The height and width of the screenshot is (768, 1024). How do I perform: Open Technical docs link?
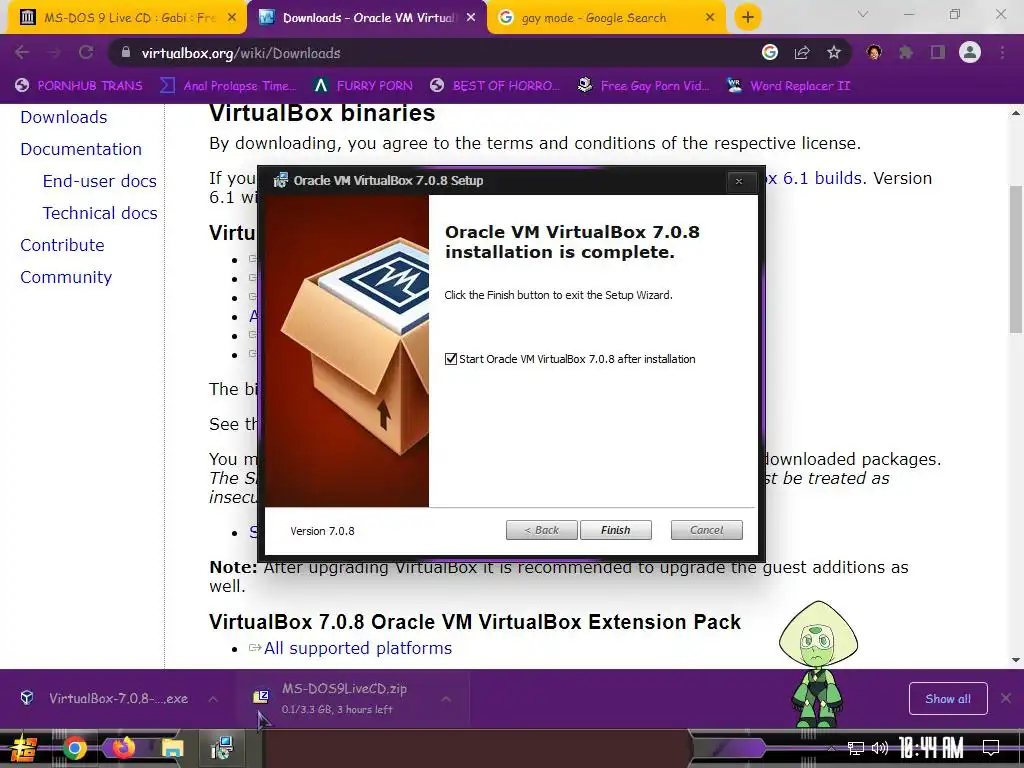click(100, 213)
